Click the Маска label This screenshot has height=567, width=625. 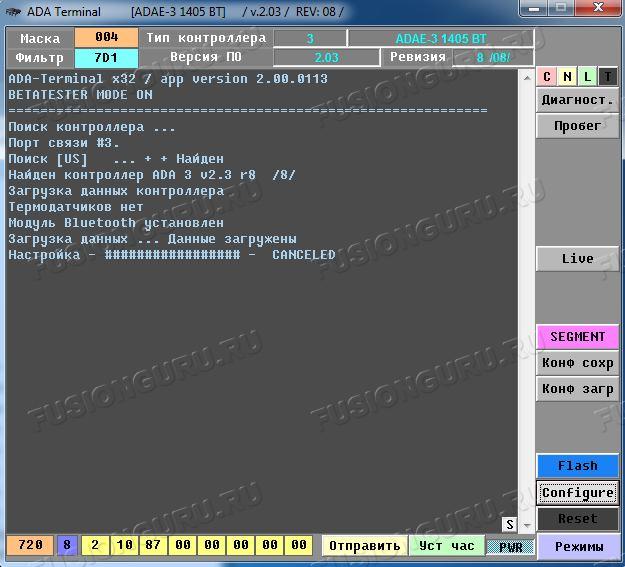pyautogui.click(x=40, y=38)
